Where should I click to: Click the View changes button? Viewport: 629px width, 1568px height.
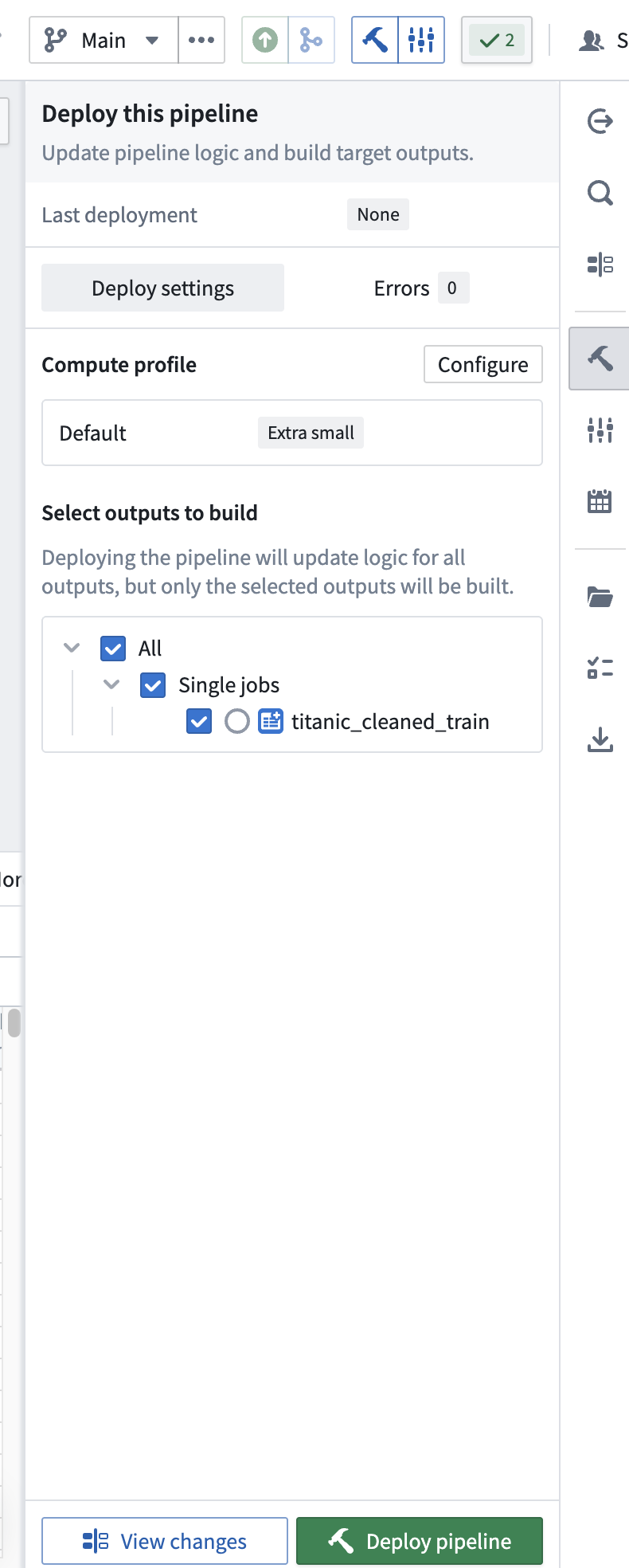pyautogui.click(x=165, y=1541)
